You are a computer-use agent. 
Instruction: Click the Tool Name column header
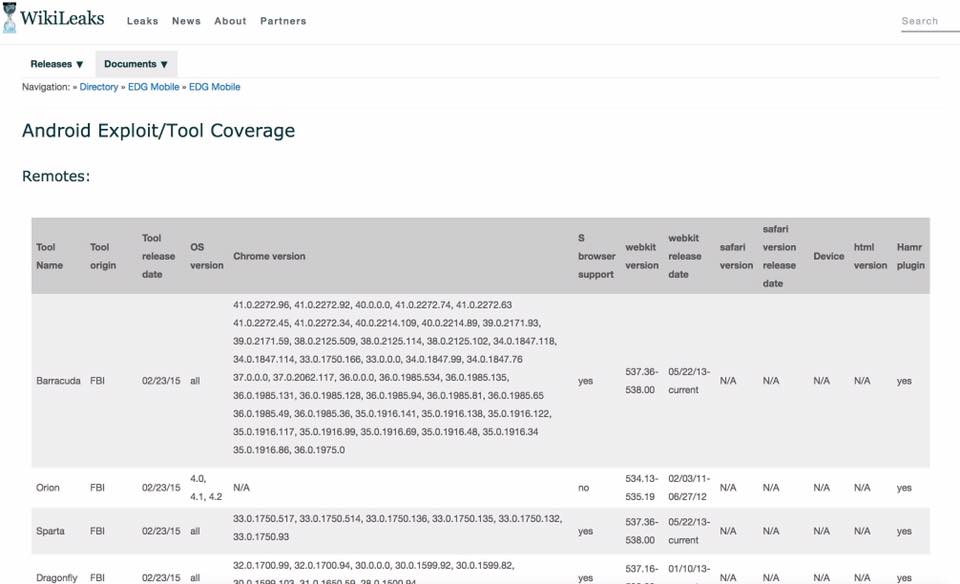click(50, 256)
